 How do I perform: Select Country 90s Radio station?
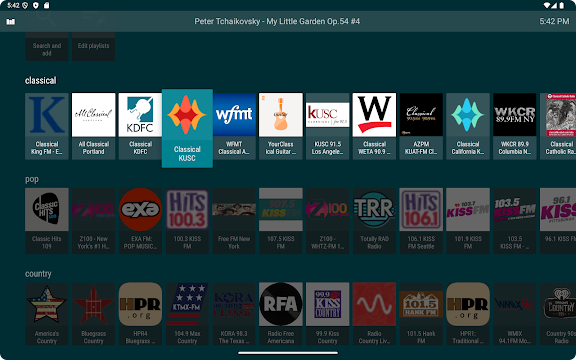coord(558,314)
